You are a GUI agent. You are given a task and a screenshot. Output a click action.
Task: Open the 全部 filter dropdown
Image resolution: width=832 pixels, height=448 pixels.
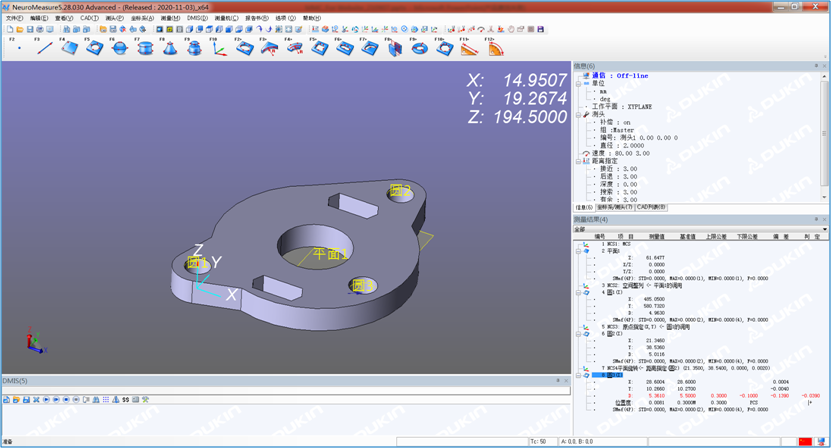tap(824, 229)
